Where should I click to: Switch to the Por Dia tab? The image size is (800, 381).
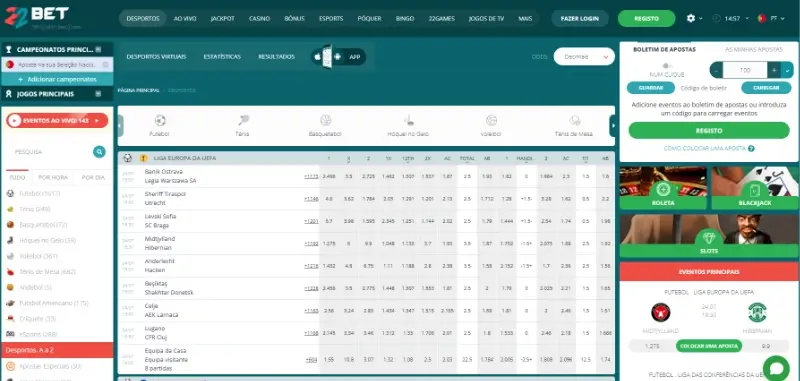pos(93,177)
